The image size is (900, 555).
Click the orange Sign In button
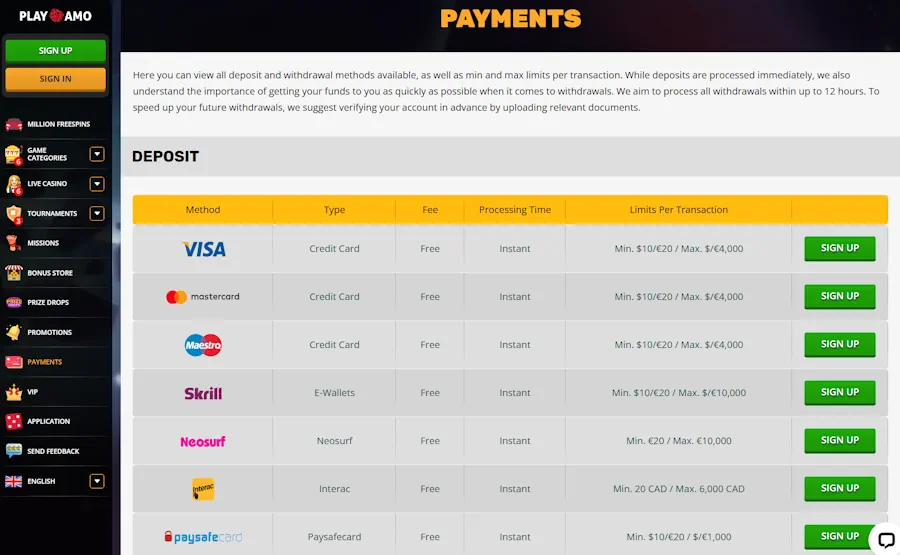coord(55,79)
